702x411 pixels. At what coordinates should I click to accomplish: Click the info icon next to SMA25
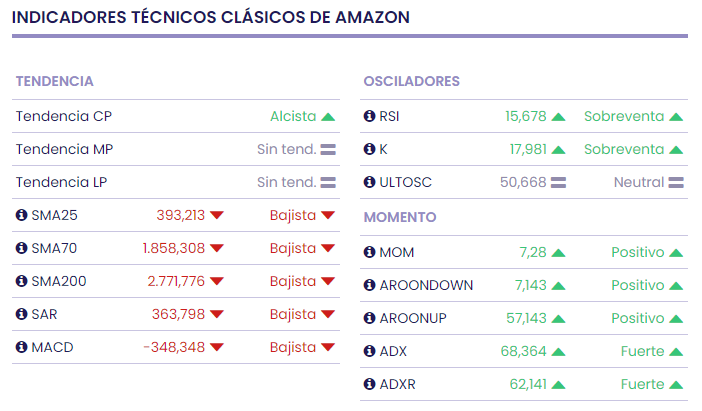coord(21,215)
